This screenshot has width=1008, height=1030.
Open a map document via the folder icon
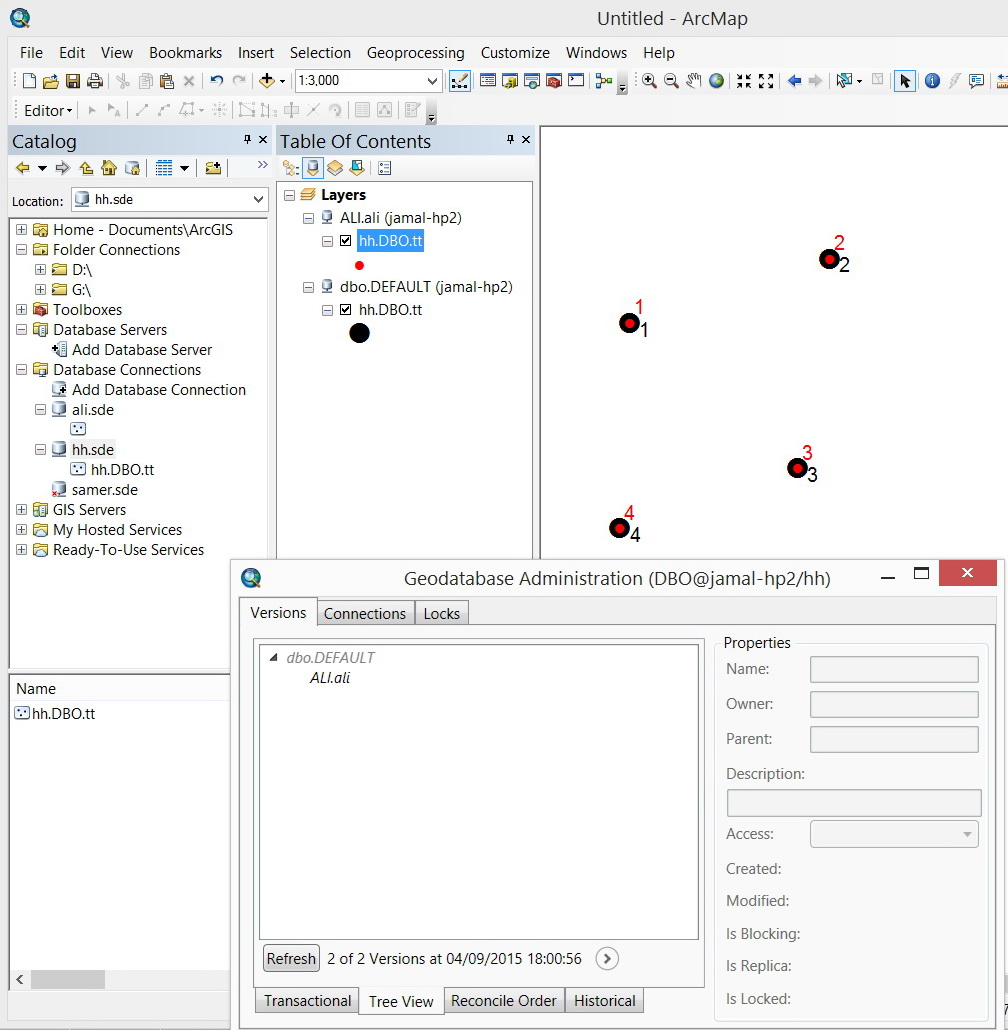tap(51, 81)
